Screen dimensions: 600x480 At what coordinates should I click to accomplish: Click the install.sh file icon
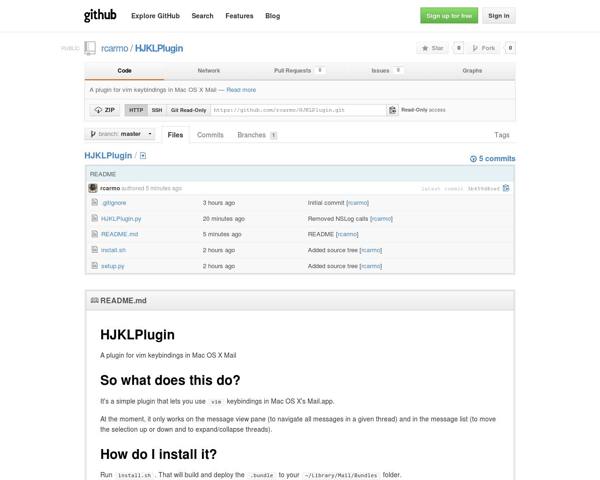[x=94, y=250]
